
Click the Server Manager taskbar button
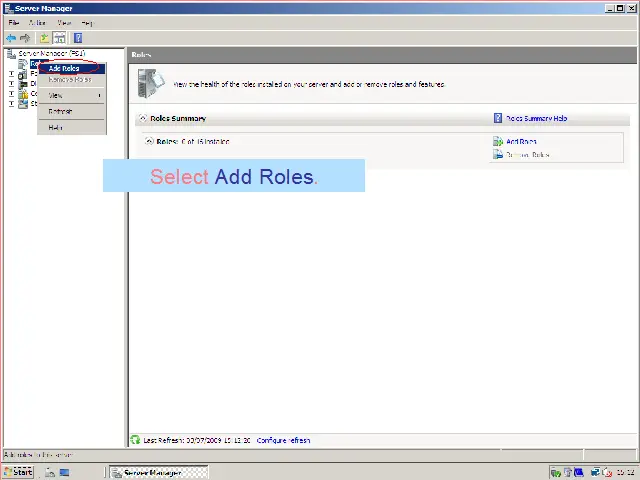pyautogui.click(x=159, y=473)
